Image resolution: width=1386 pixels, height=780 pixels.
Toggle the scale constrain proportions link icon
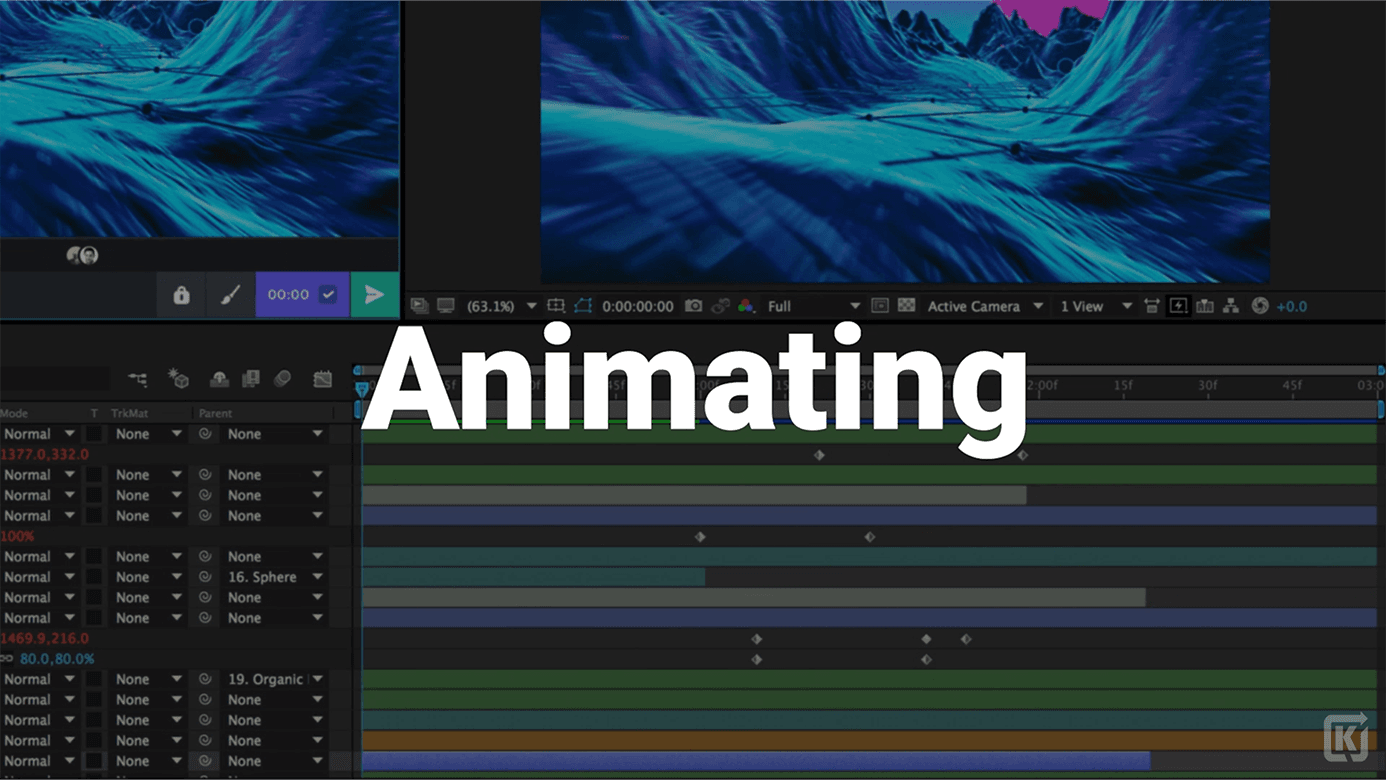point(6,659)
